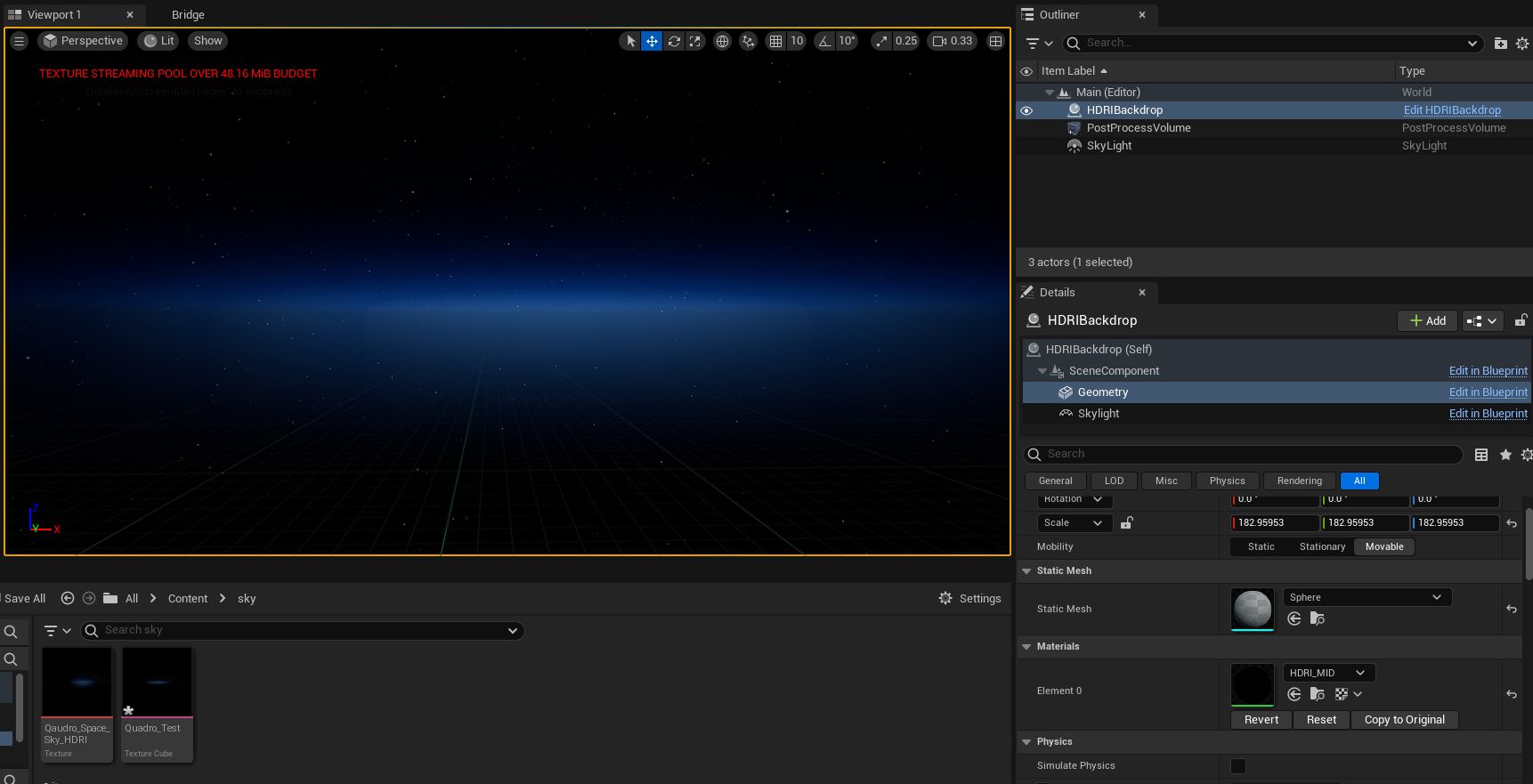Screen dimensions: 1533x784
Task: Toggle grid snapping icon next to 10
Action: coord(775,41)
